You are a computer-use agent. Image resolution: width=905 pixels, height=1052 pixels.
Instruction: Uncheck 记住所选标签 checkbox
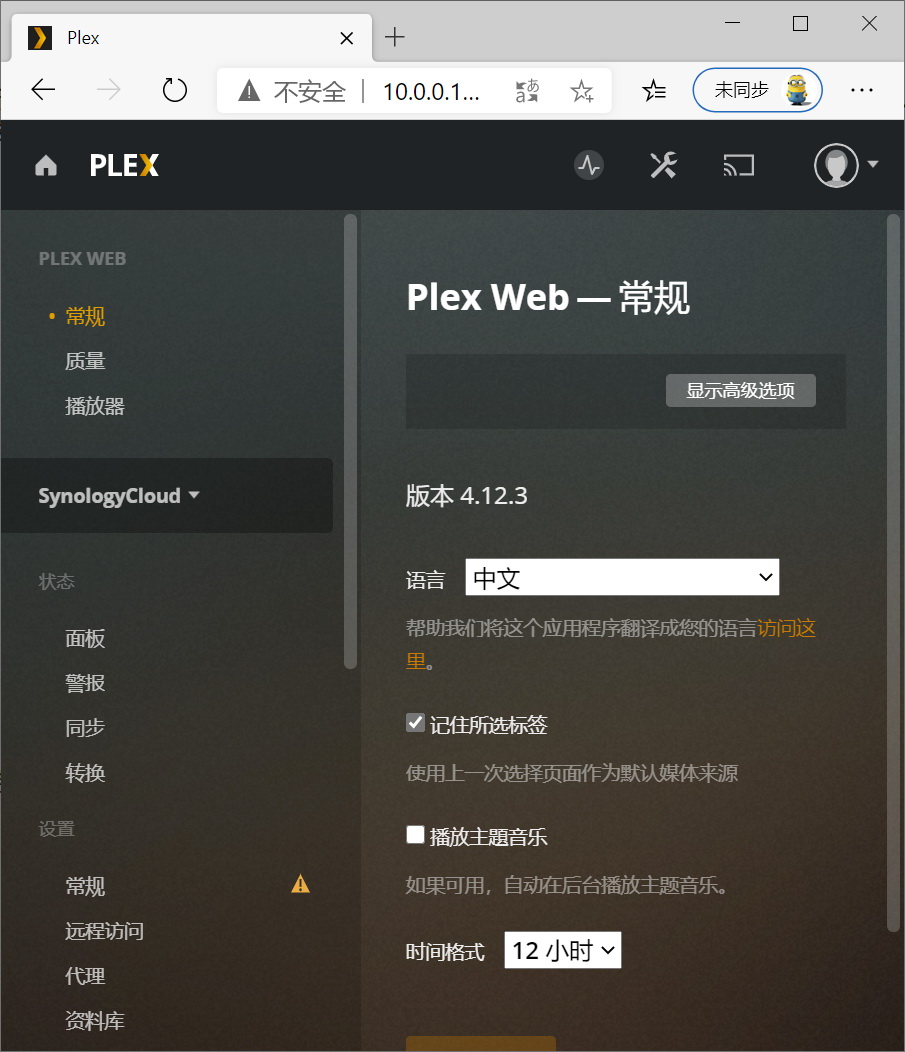click(x=415, y=723)
